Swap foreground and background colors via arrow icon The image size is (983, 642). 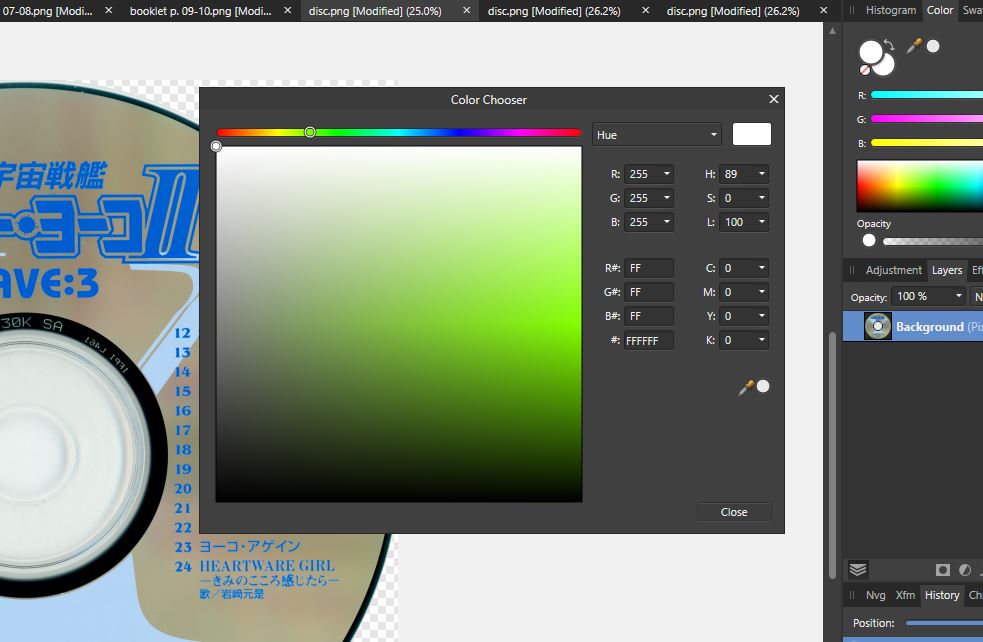(x=889, y=45)
